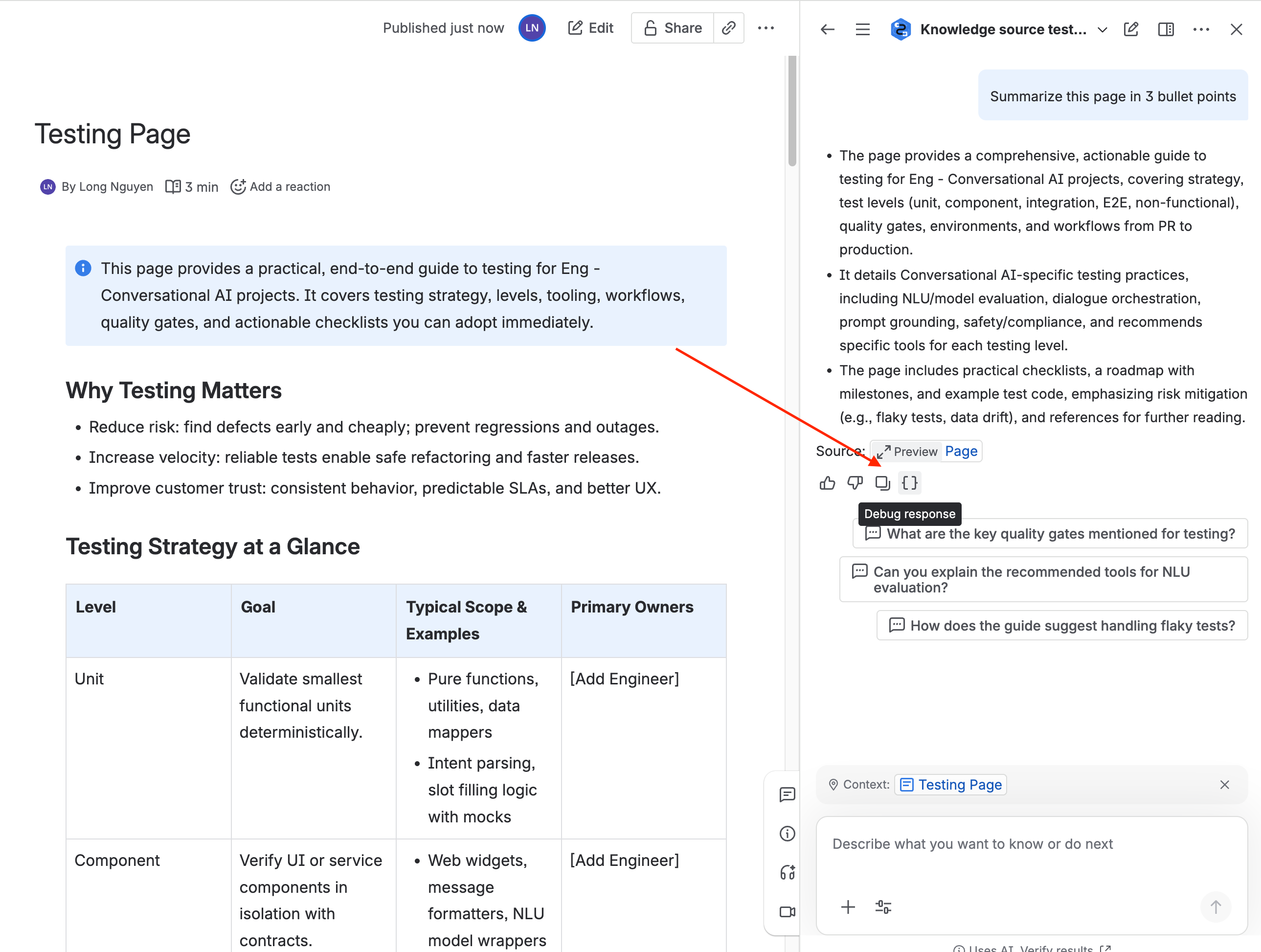Open the Debug response curly braces icon

pos(910,483)
